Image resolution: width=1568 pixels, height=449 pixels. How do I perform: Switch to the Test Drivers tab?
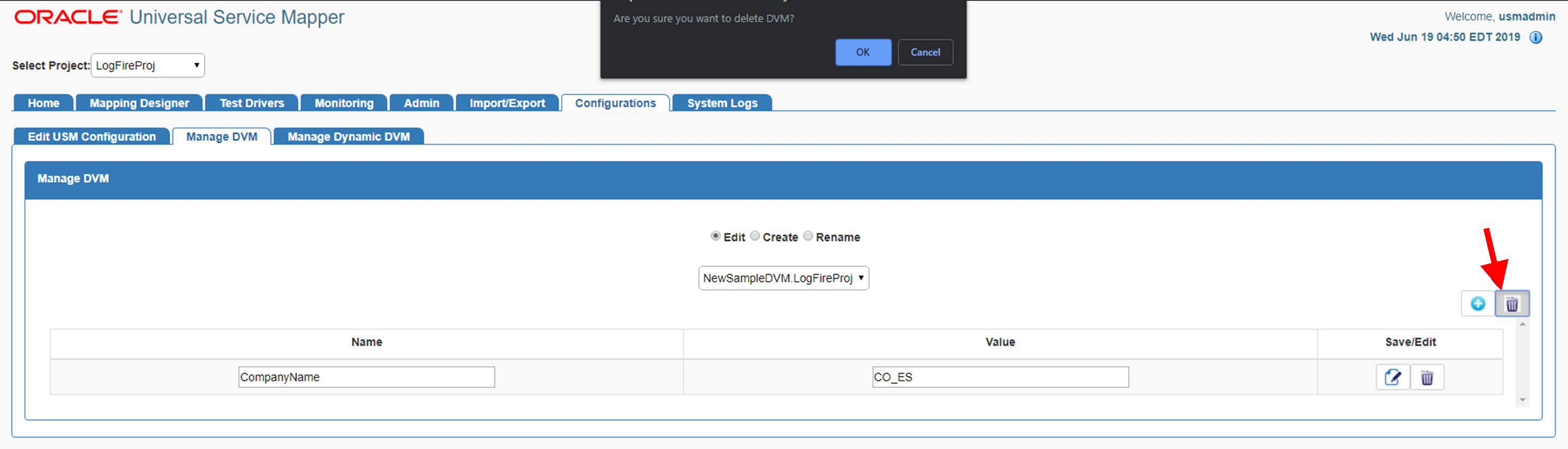point(252,103)
